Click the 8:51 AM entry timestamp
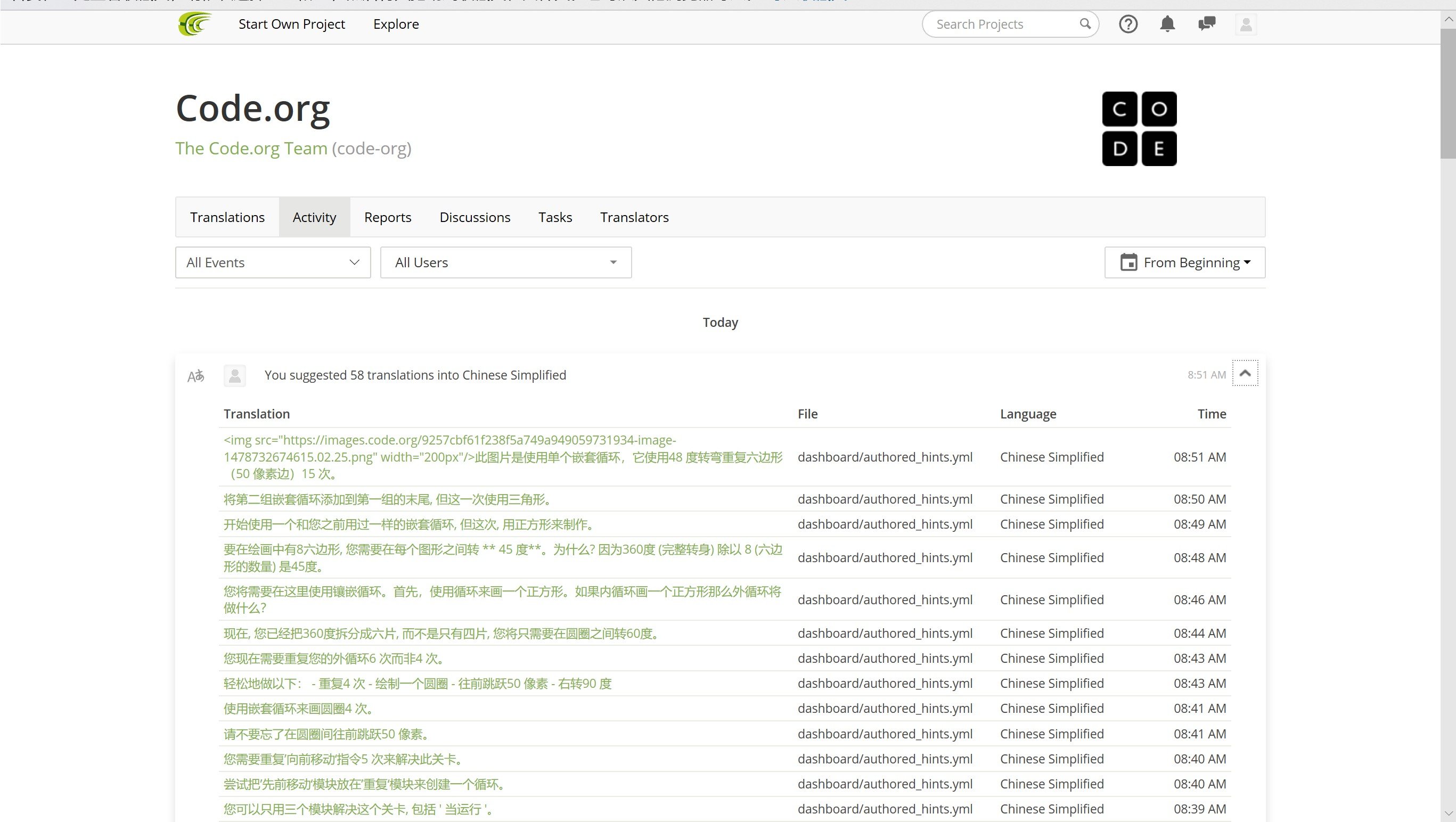1456x822 pixels. click(1206, 375)
